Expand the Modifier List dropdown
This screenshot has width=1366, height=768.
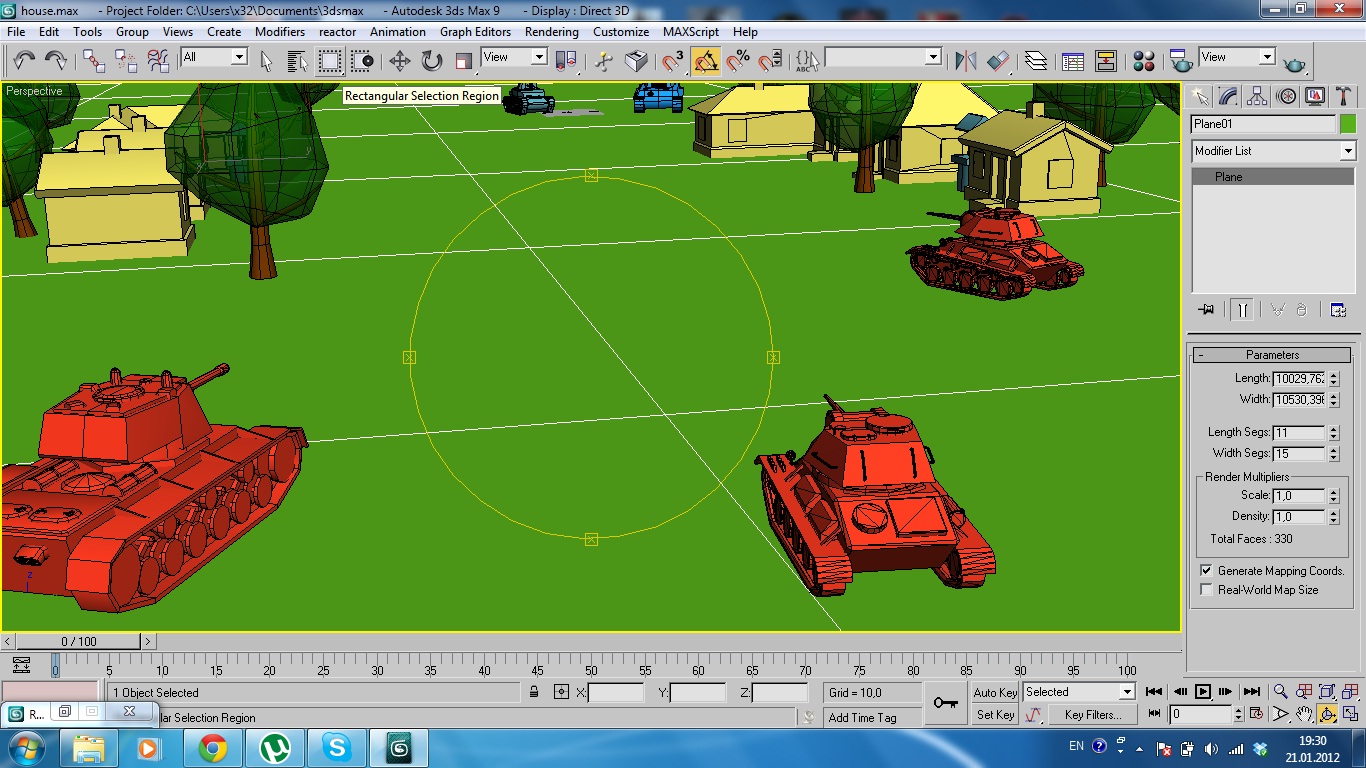pos(1347,151)
